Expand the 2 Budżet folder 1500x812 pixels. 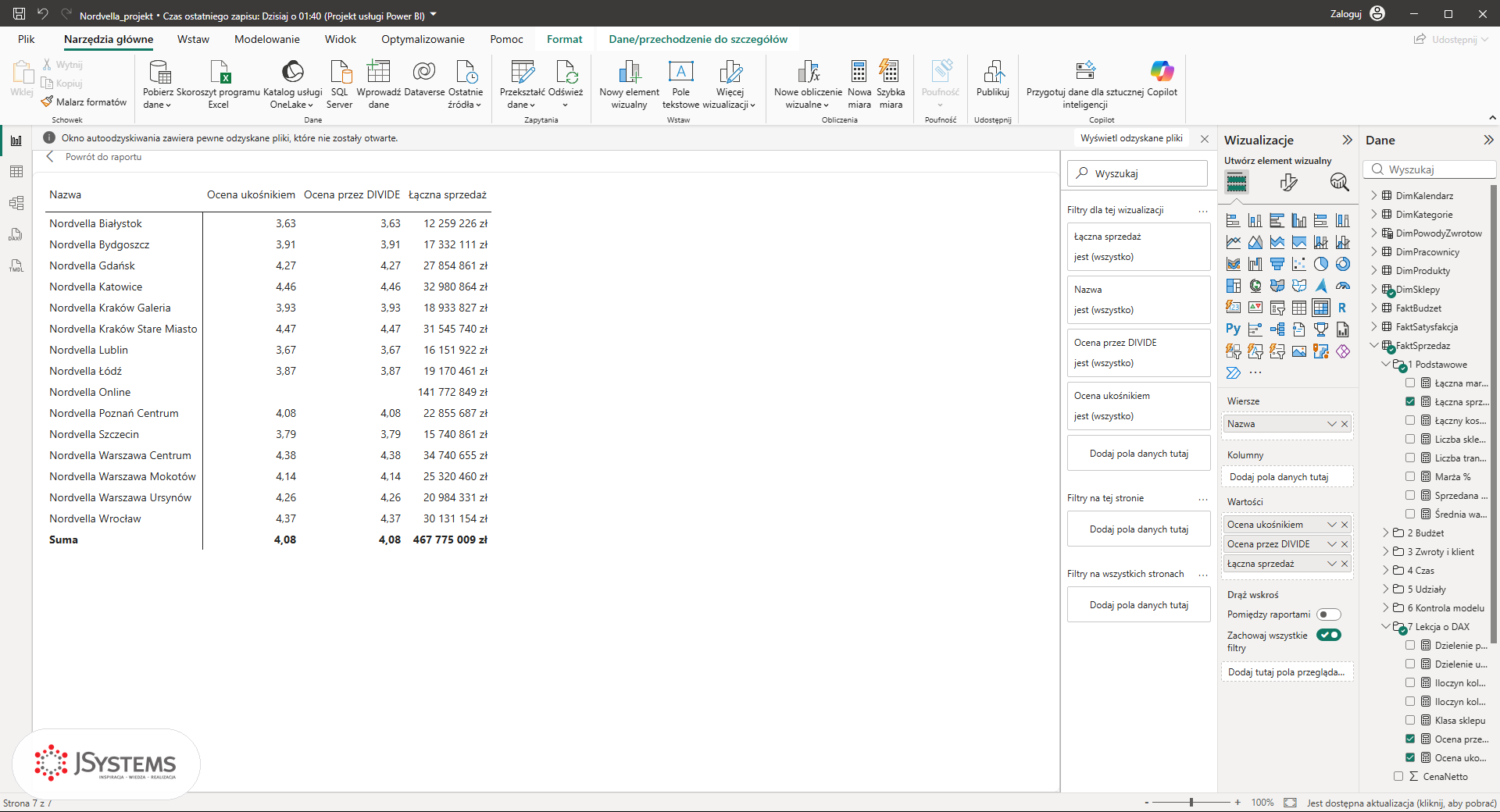(1386, 532)
